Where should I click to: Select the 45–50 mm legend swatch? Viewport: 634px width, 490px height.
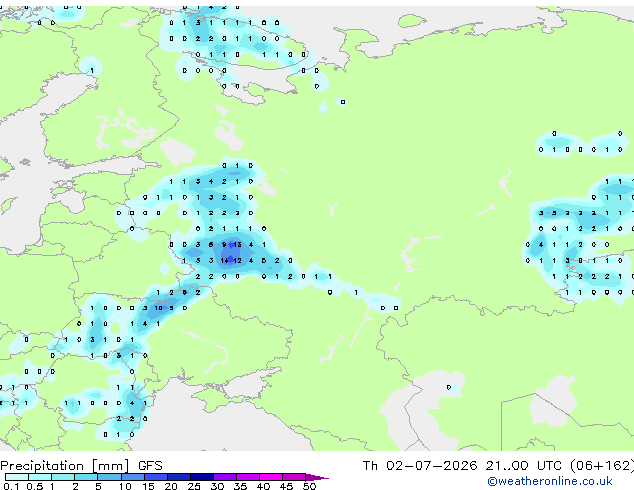[x=294, y=477]
